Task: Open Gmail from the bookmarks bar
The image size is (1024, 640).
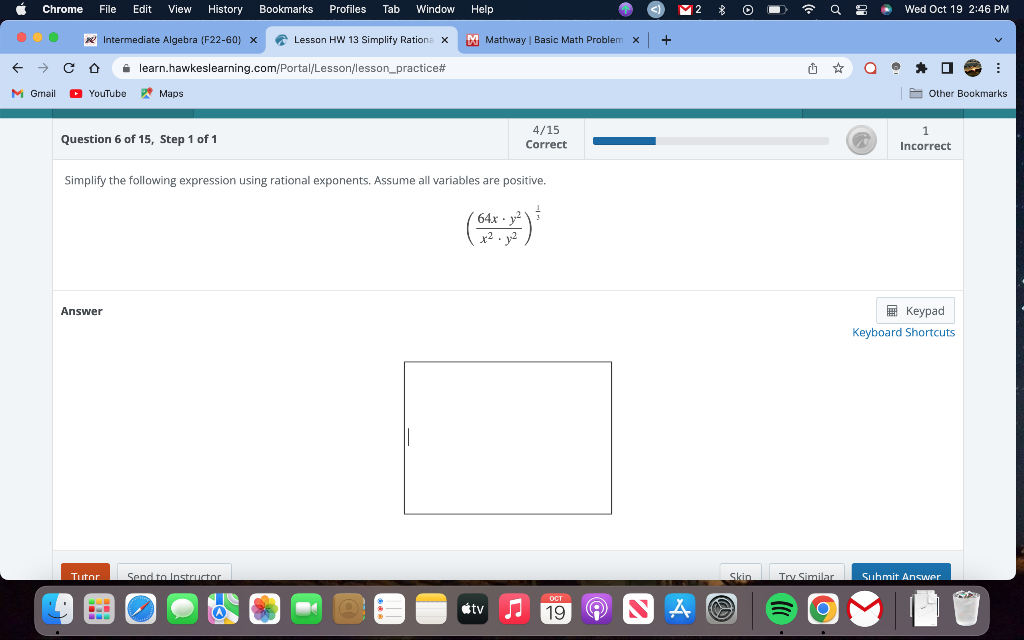Action: pyautogui.click(x=33, y=93)
